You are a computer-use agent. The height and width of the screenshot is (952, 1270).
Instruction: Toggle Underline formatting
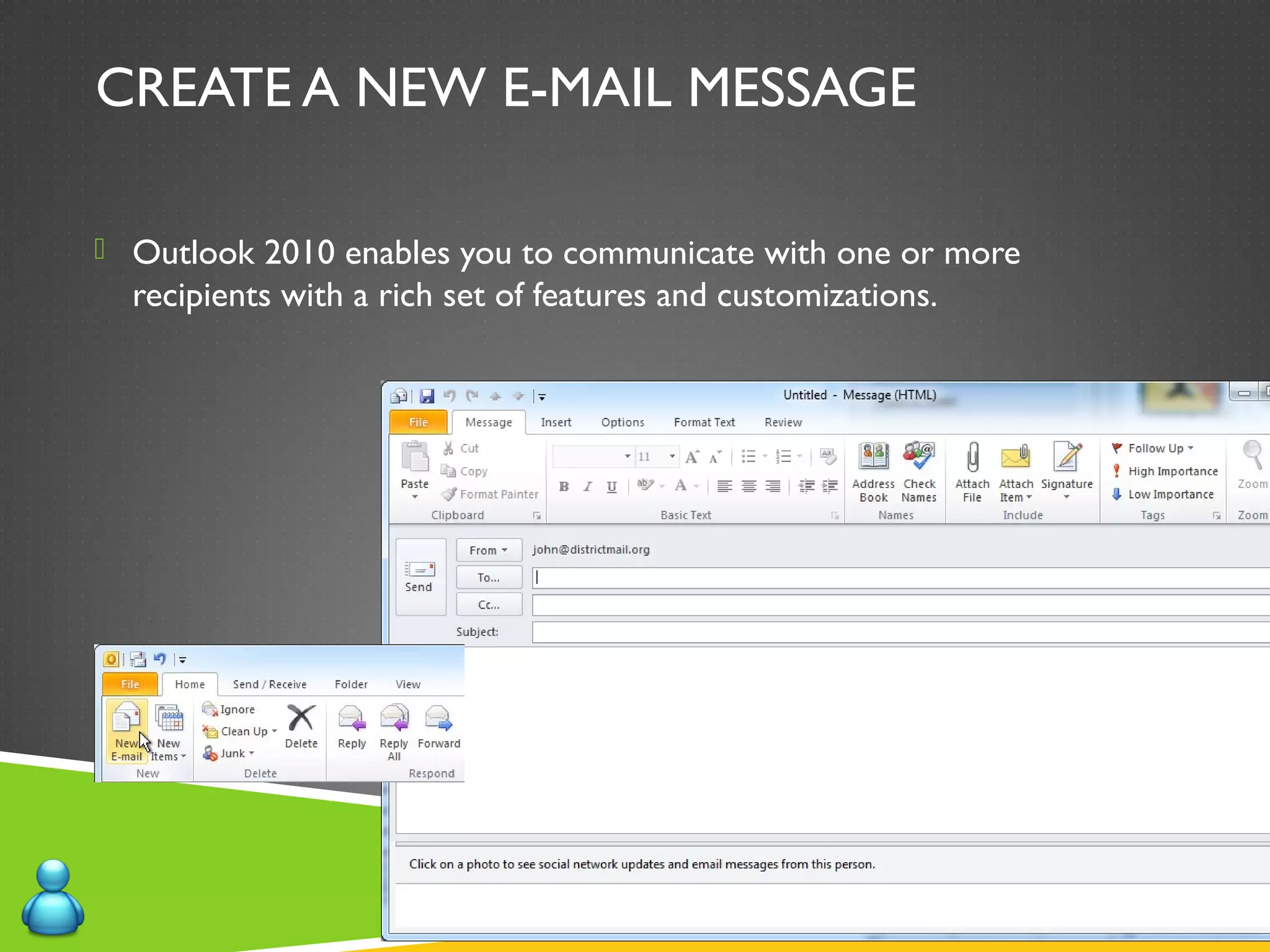point(611,487)
